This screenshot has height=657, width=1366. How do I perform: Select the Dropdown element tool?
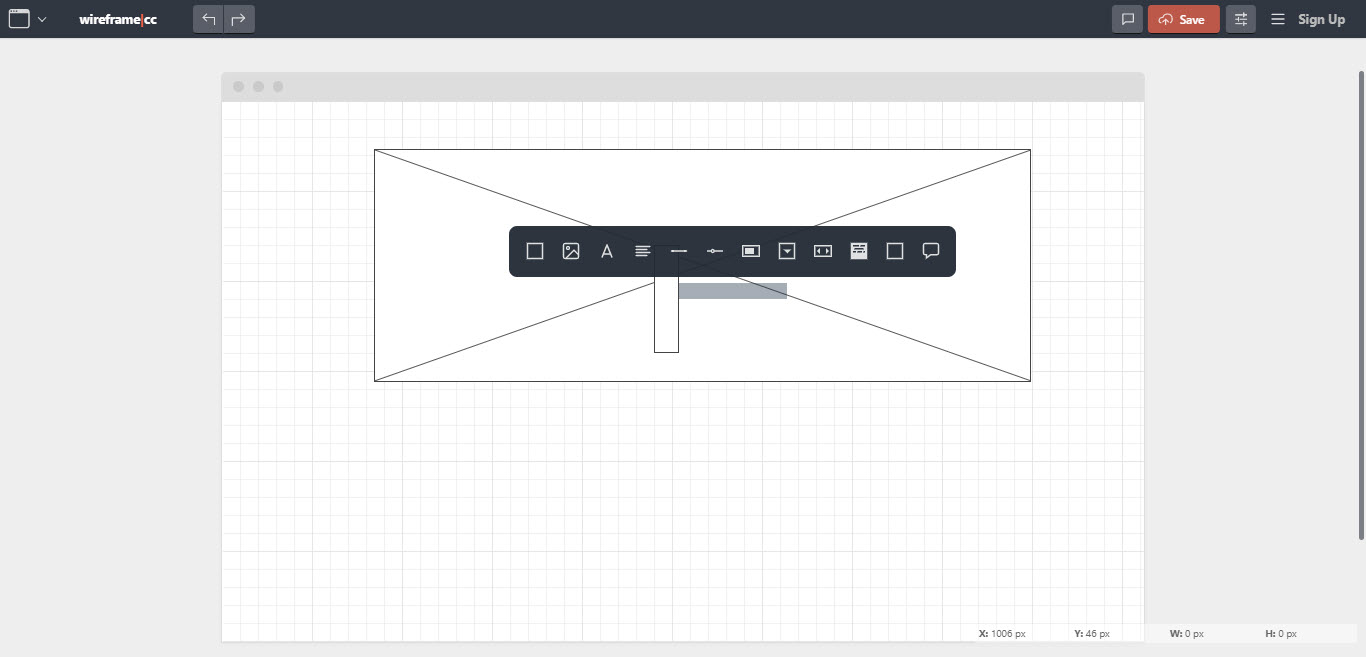tap(786, 251)
